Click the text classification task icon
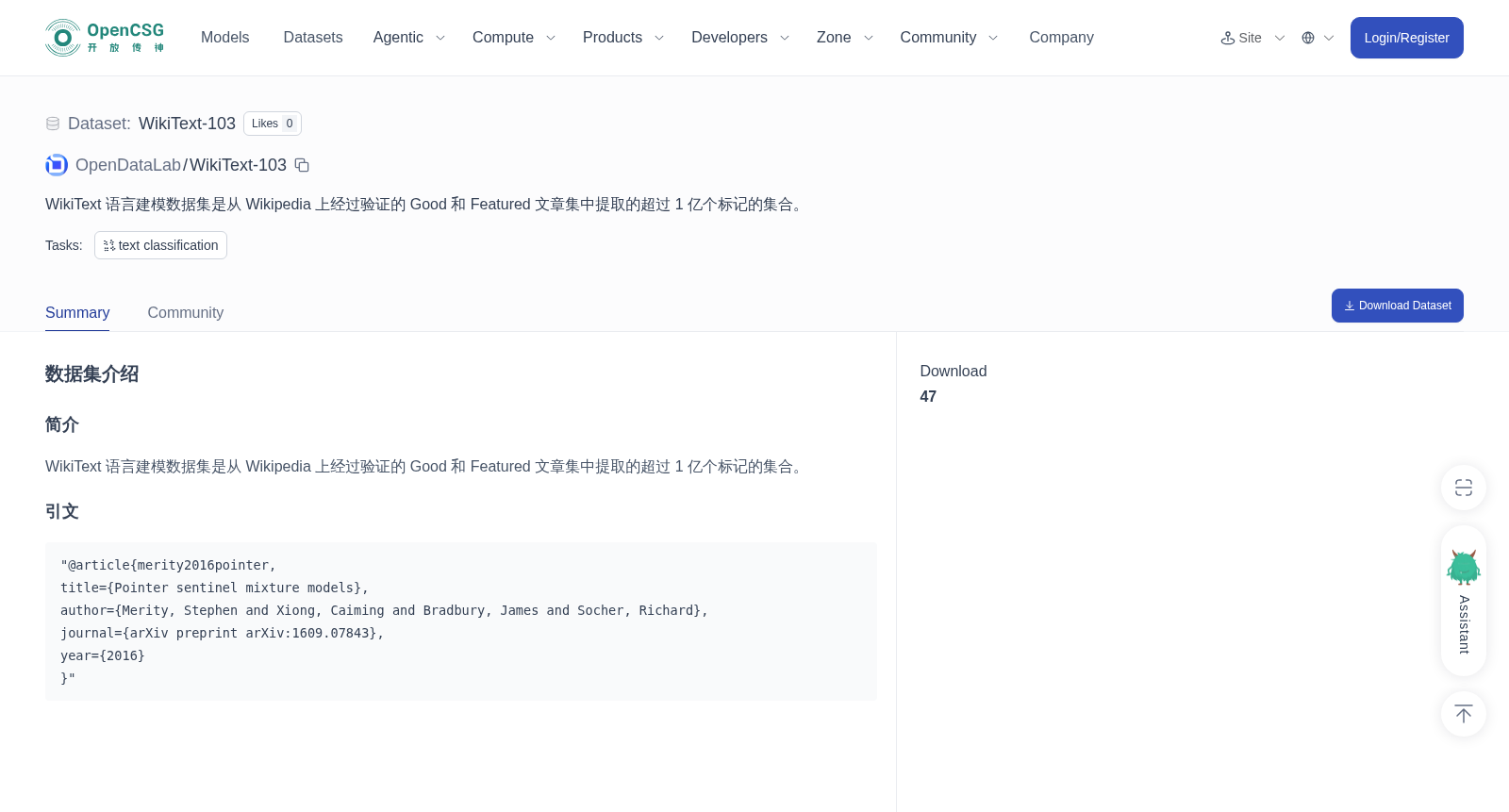Image resolution: width=1509 pixels, height=812 pixels. click(x=109, y=245)
